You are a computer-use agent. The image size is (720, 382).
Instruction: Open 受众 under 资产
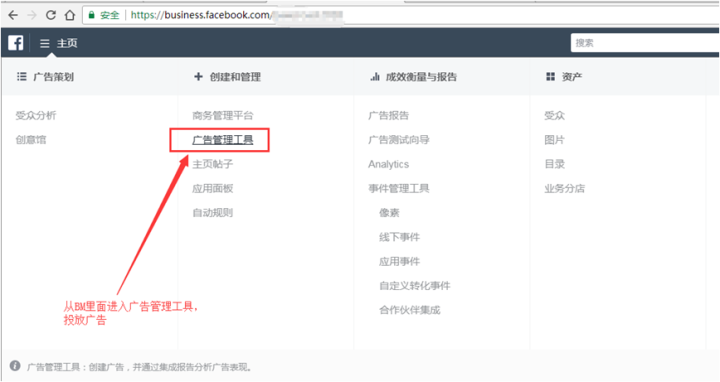[x=554, y=115]
